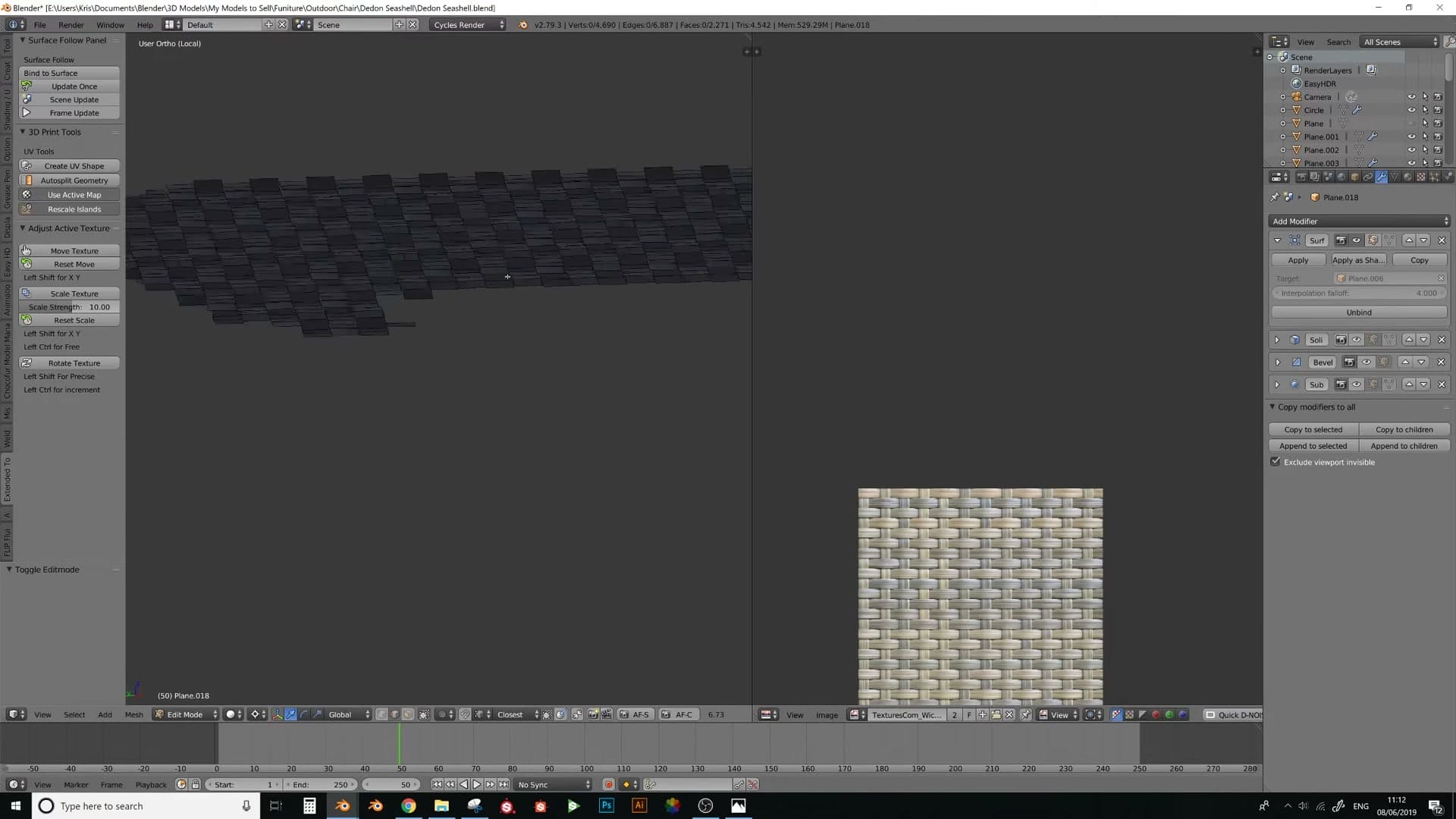
Task: Open the Render properties tab icon
Action: pyautogui.click(x=1301, y=177)
